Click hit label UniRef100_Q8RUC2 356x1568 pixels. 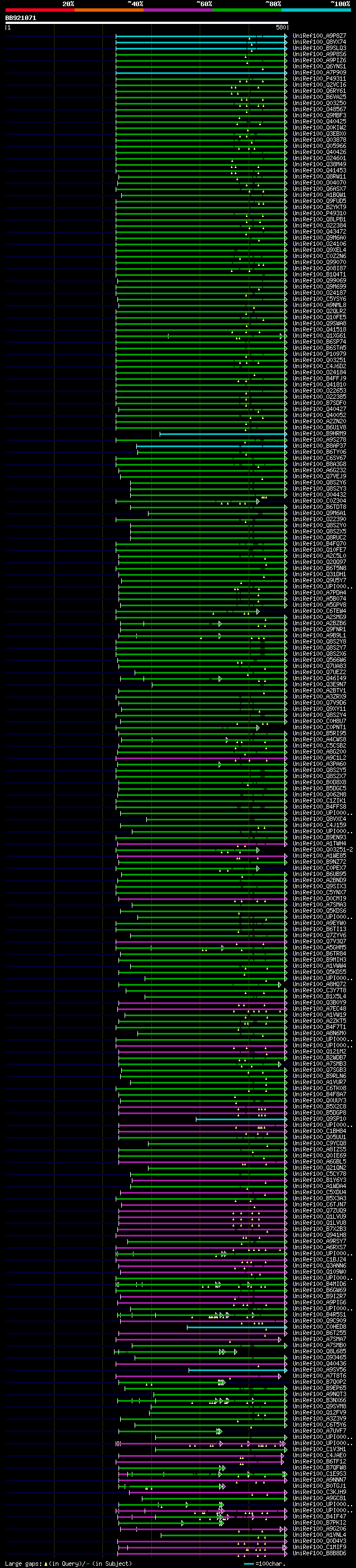point(319,537)
